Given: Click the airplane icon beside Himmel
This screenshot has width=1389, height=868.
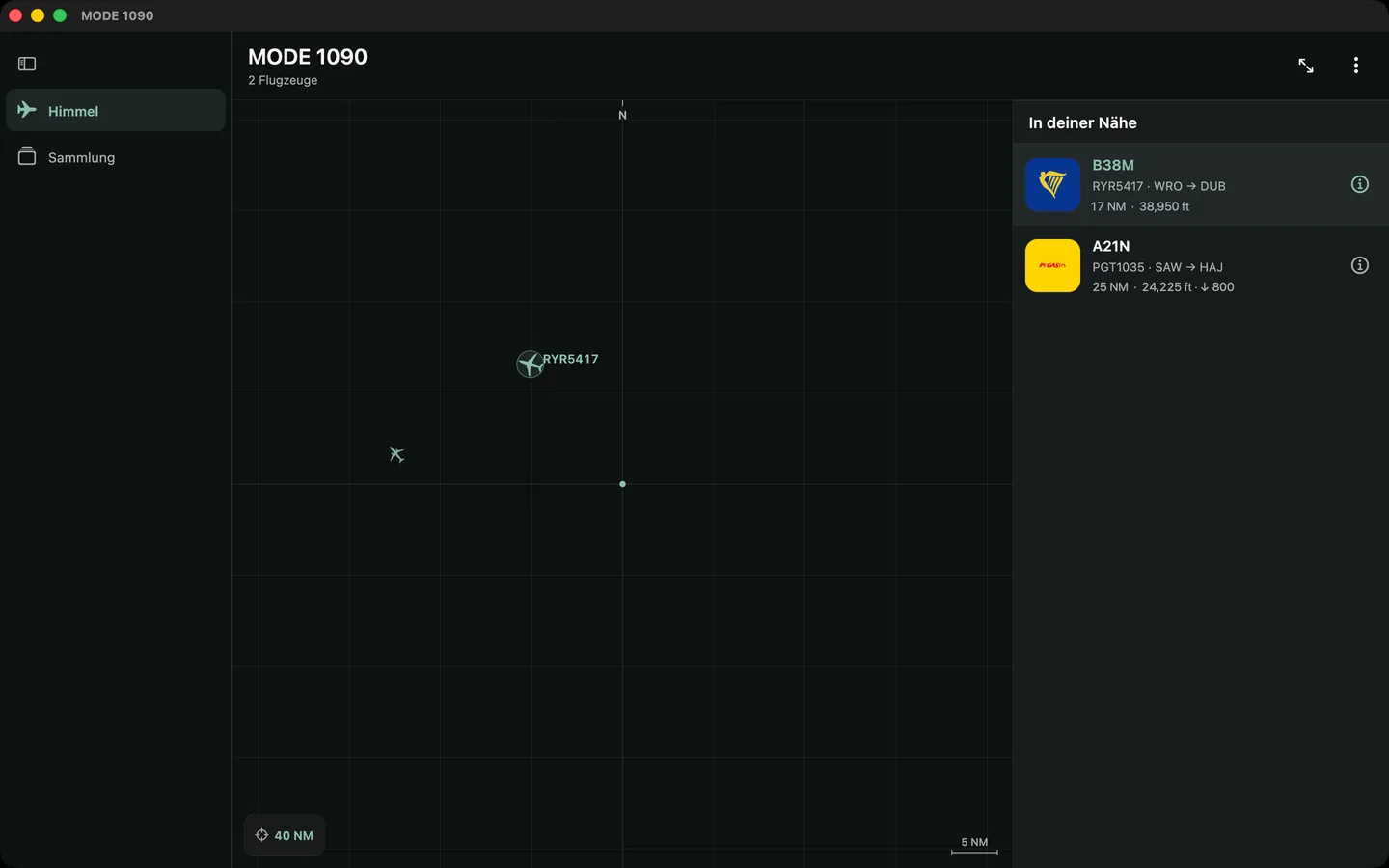Looking at the screenshot, I should [x=27, y=110].
